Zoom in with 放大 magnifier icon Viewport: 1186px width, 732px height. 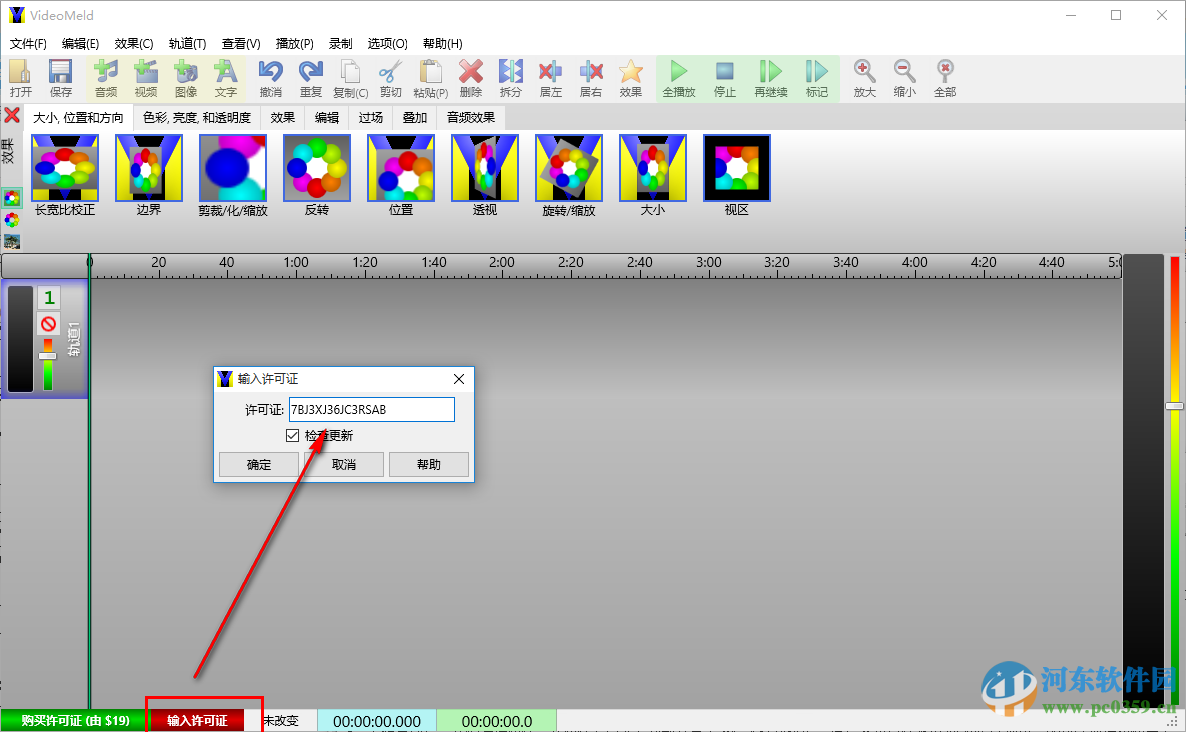point(865,78)
